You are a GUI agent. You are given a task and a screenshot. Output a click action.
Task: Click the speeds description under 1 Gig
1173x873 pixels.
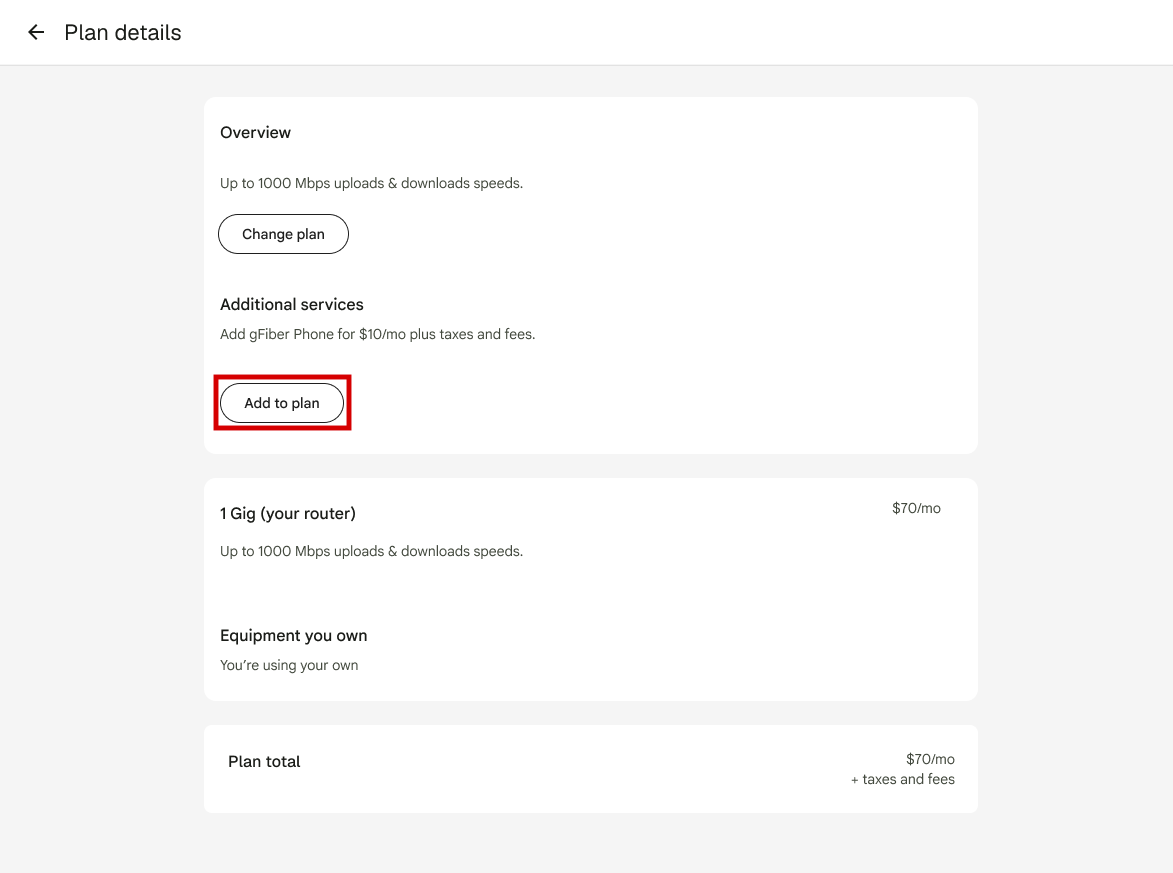372,551
